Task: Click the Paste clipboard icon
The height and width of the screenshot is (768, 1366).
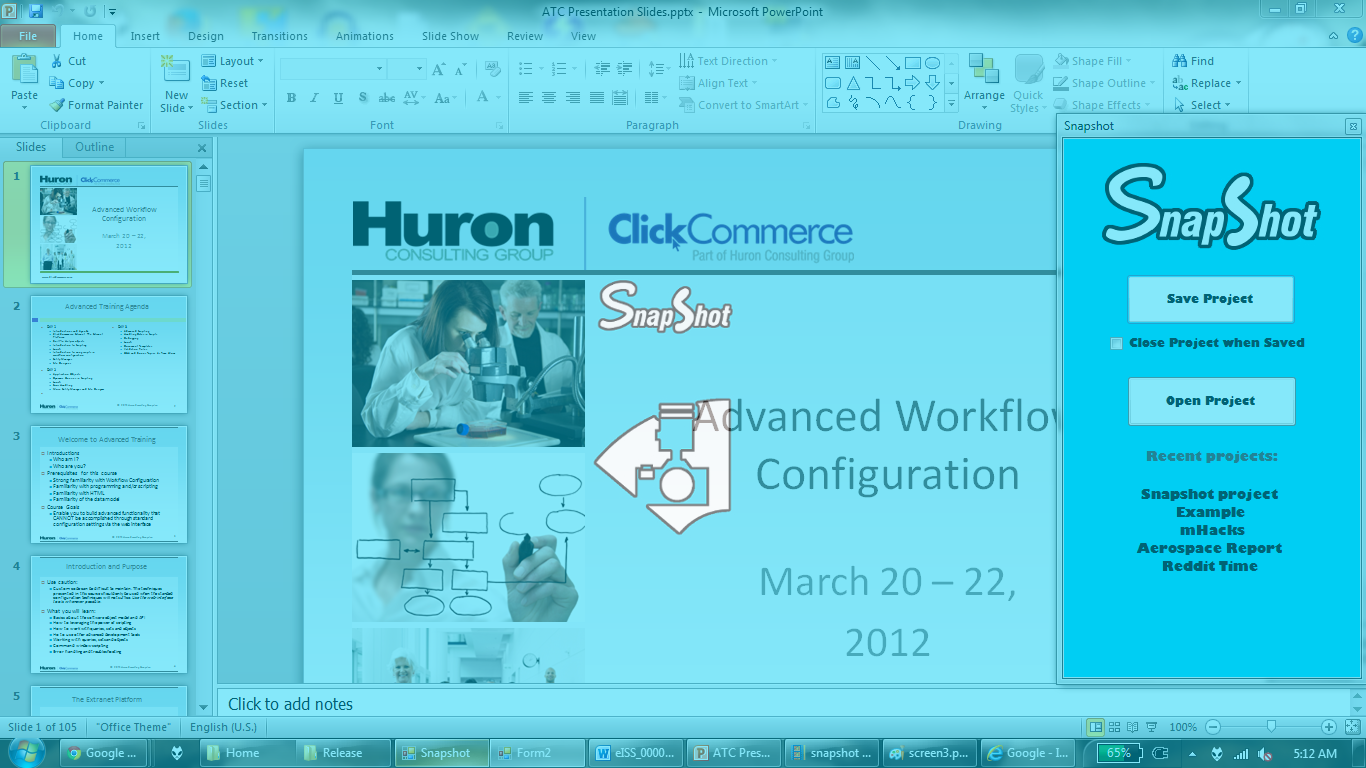Action: [x=25, y=69]
